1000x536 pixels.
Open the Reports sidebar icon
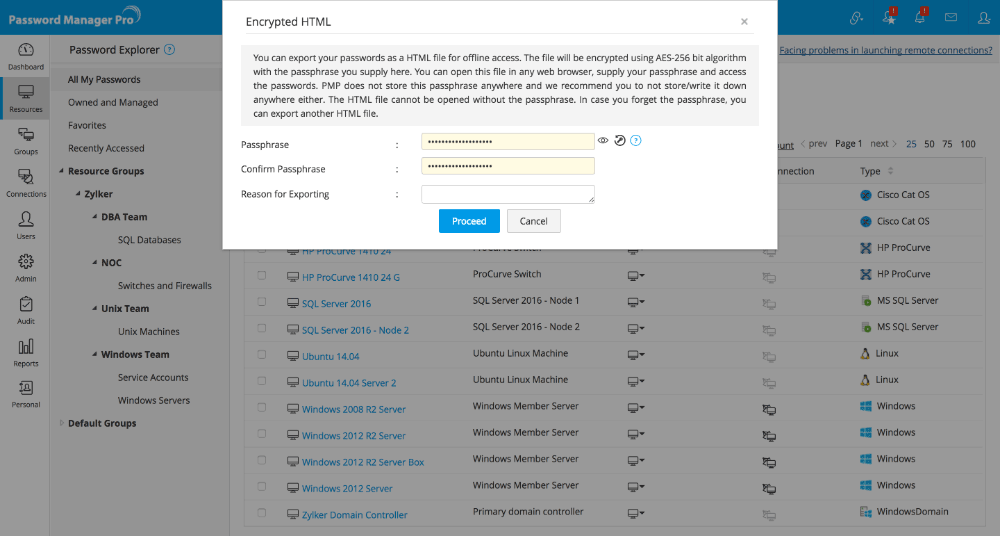pyautogui.click(x=26, y=351)
